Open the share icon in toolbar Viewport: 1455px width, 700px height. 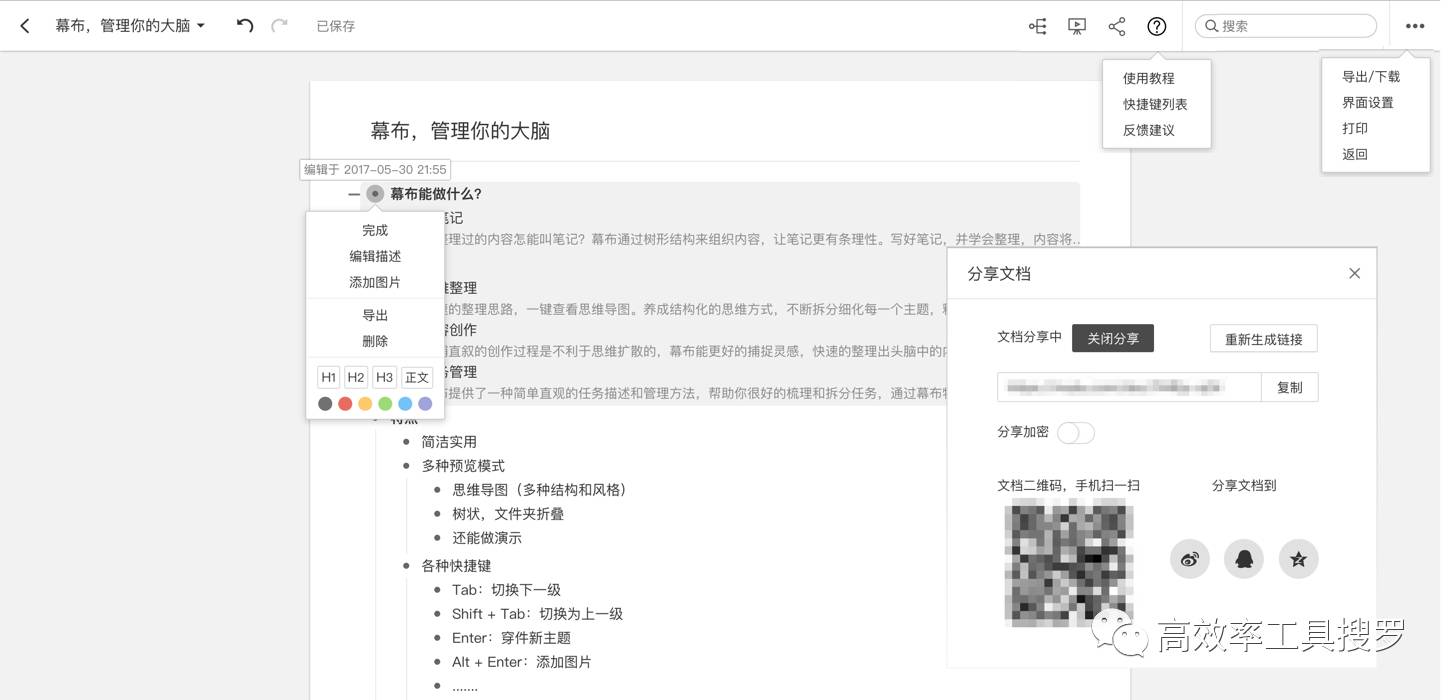point(1117,26)
